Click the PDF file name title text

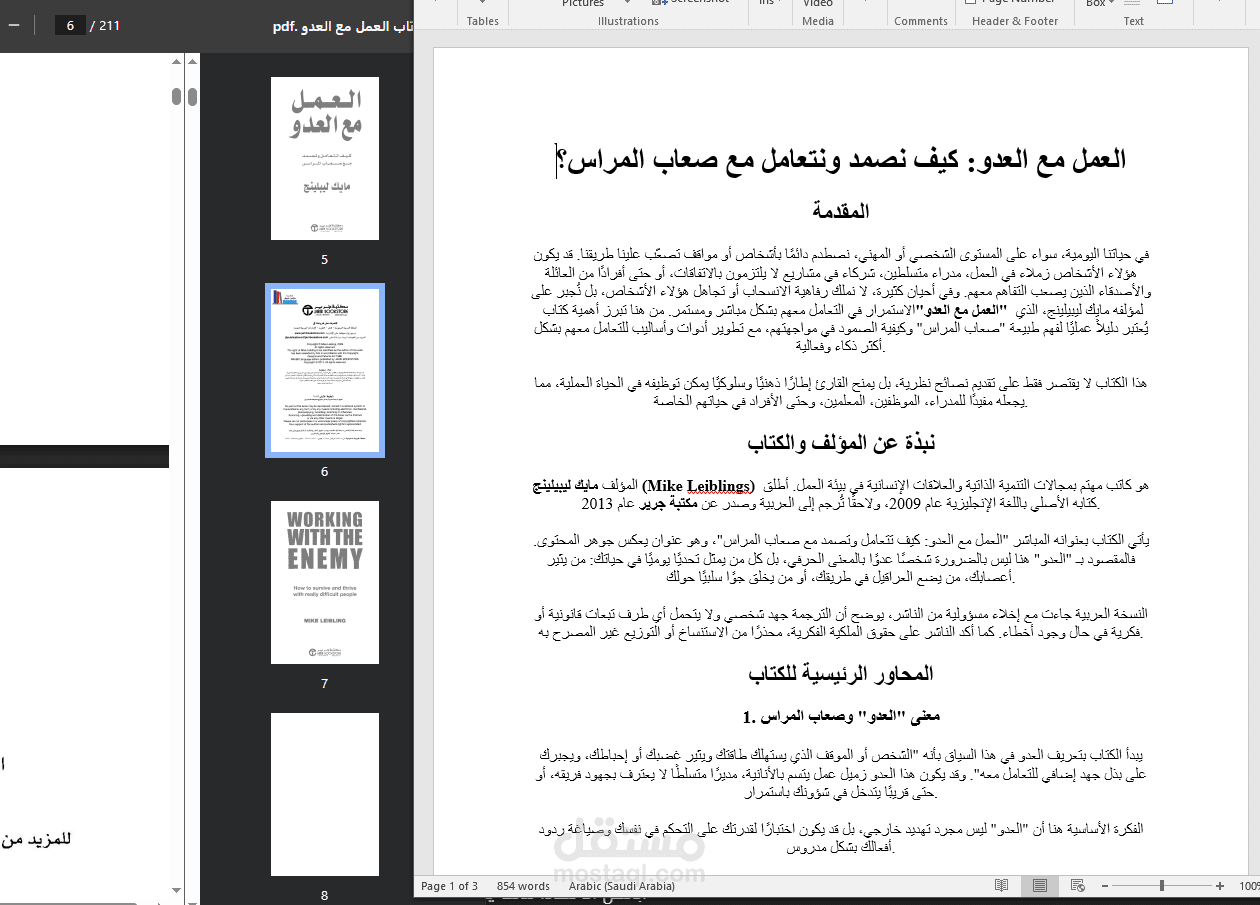click(343, 27)
